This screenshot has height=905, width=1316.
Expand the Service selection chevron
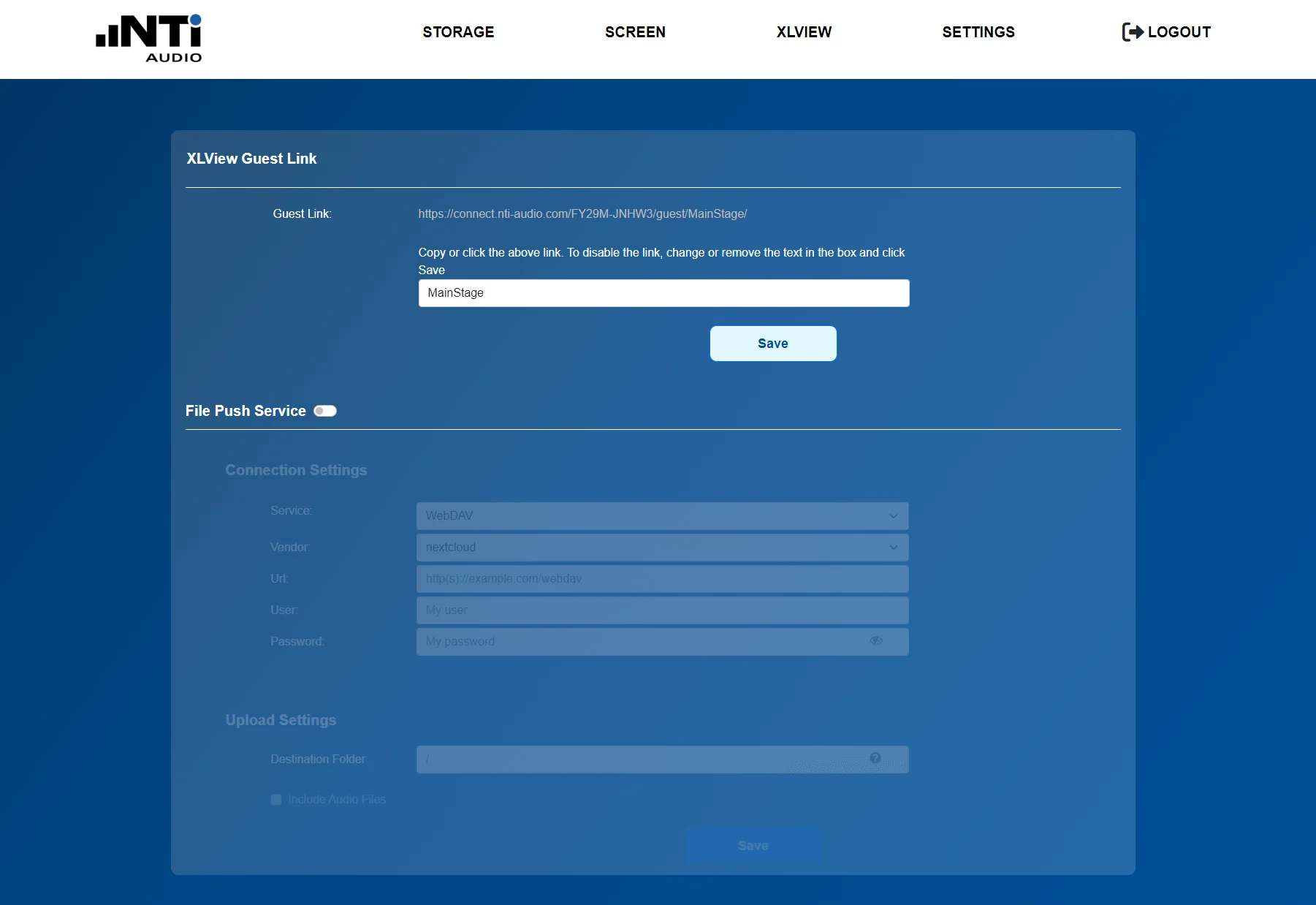coord(893,515)
